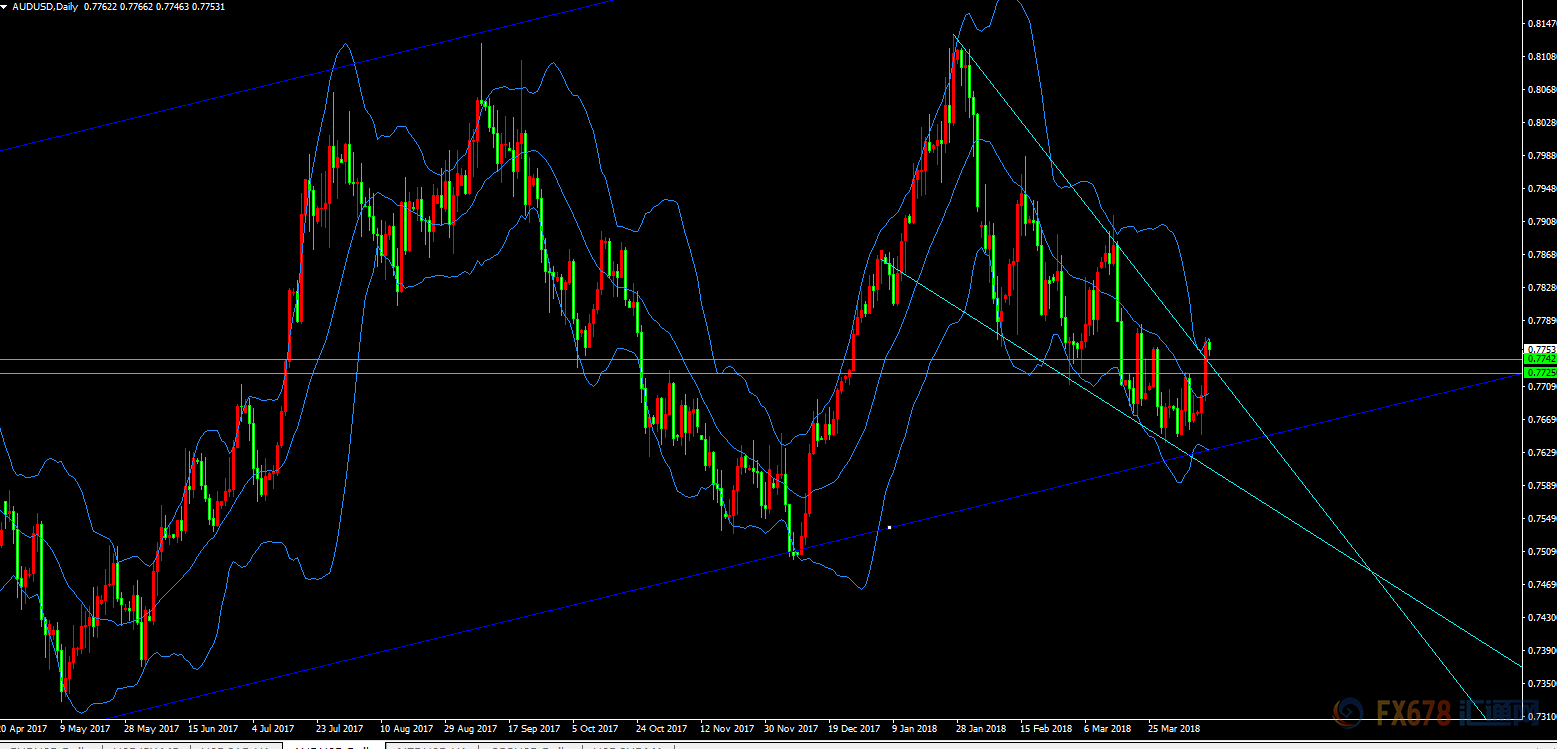This screenshot has width=1557, height=749.
Task: Select the green price label 0.7725
Action: [1539, 372]
